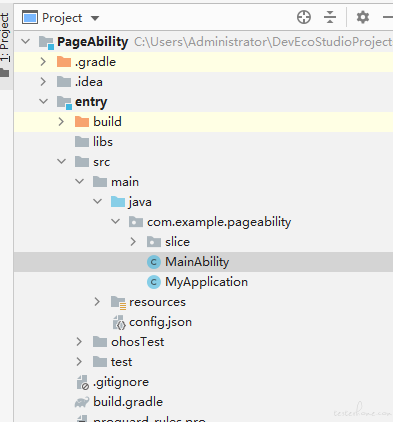This screenshot has height=422, width=393.
Task: Select the resources folder label
Action: [x=157, y=302]
